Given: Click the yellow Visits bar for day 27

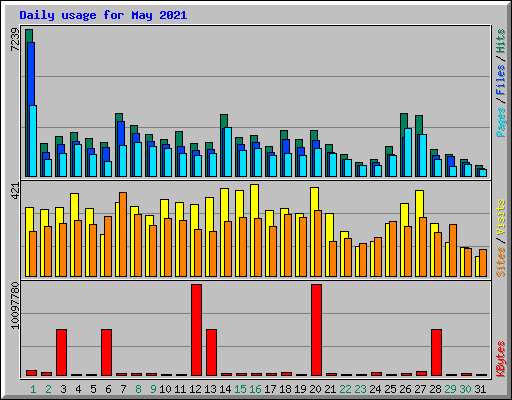Looking at the screenshot, I should tap(419, 204).
